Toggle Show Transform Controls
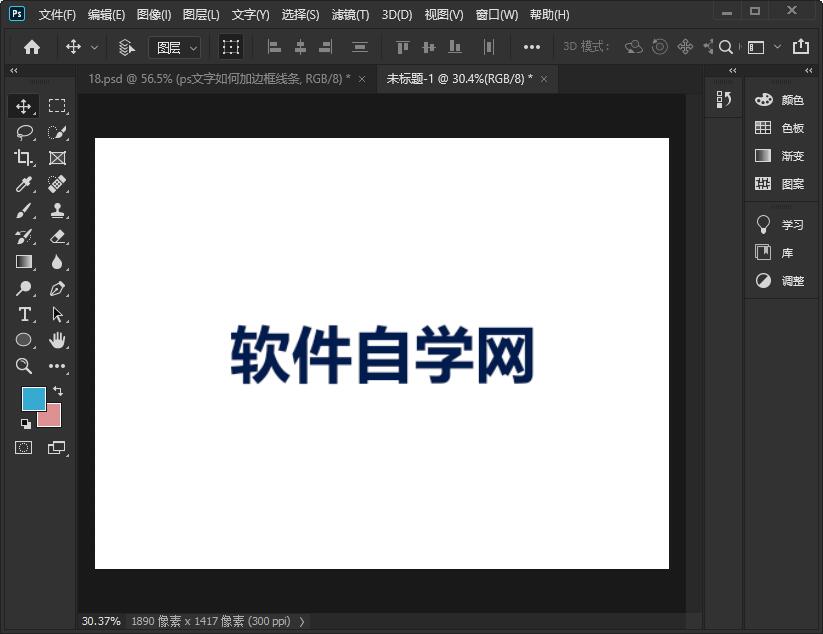Screen dimensions: 823x634 pyautogui.click(x=230, y=47)
